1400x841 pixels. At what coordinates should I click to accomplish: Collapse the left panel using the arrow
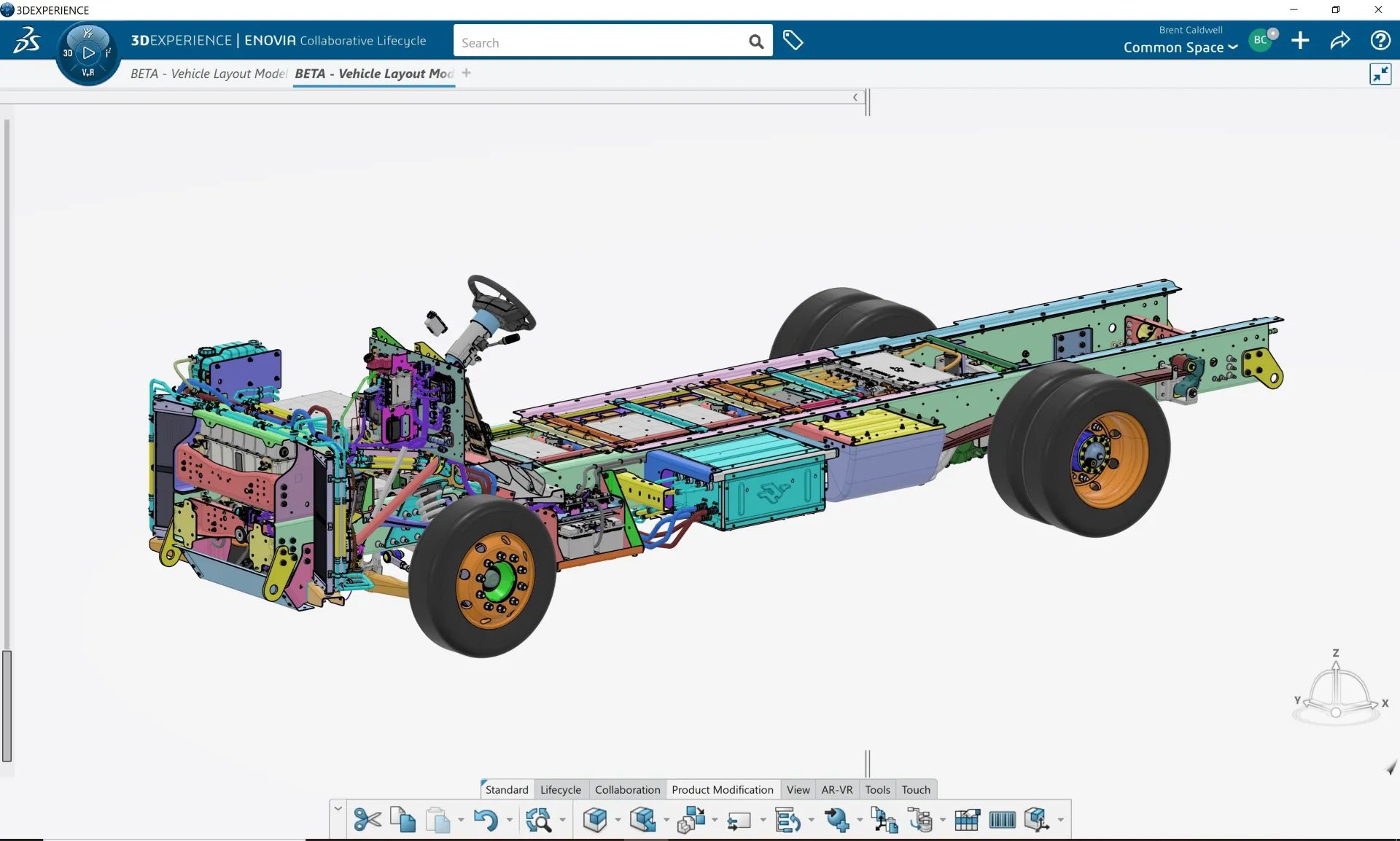[x=855, y=97]
